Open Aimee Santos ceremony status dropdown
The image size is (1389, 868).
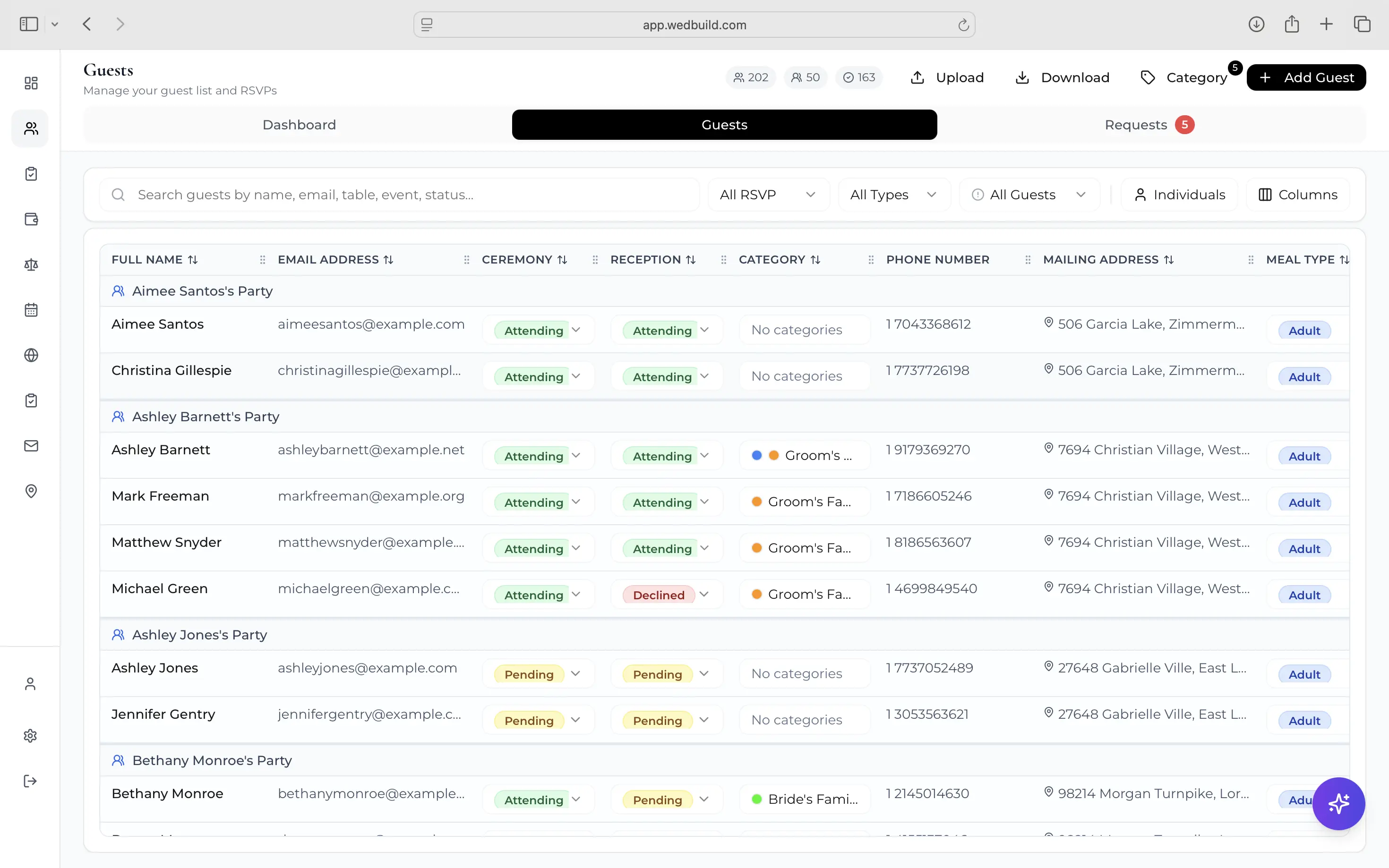click(x=539, y=330)
